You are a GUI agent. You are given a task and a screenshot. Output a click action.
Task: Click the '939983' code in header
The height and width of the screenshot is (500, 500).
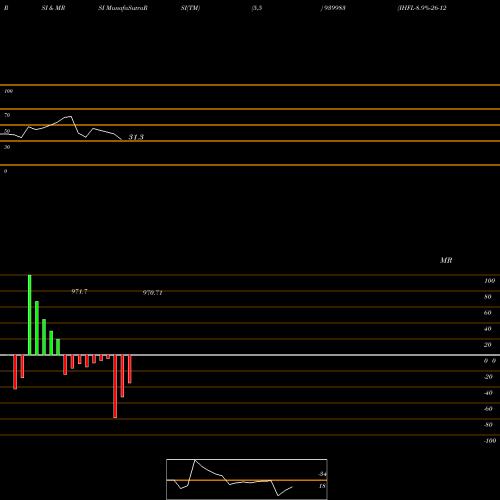(334, 8)
